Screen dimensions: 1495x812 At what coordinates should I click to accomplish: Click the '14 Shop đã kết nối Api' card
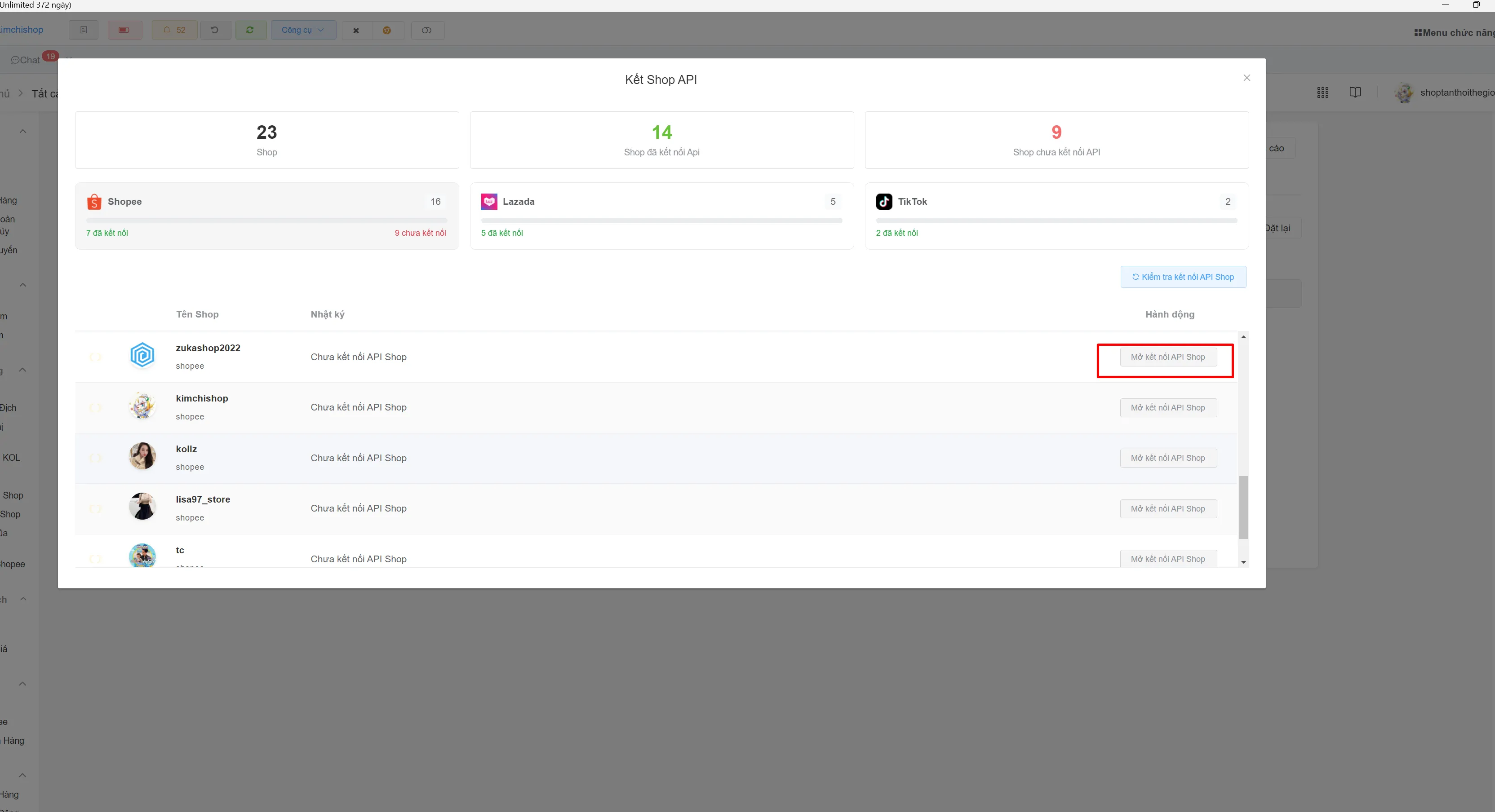click(661, 140)
